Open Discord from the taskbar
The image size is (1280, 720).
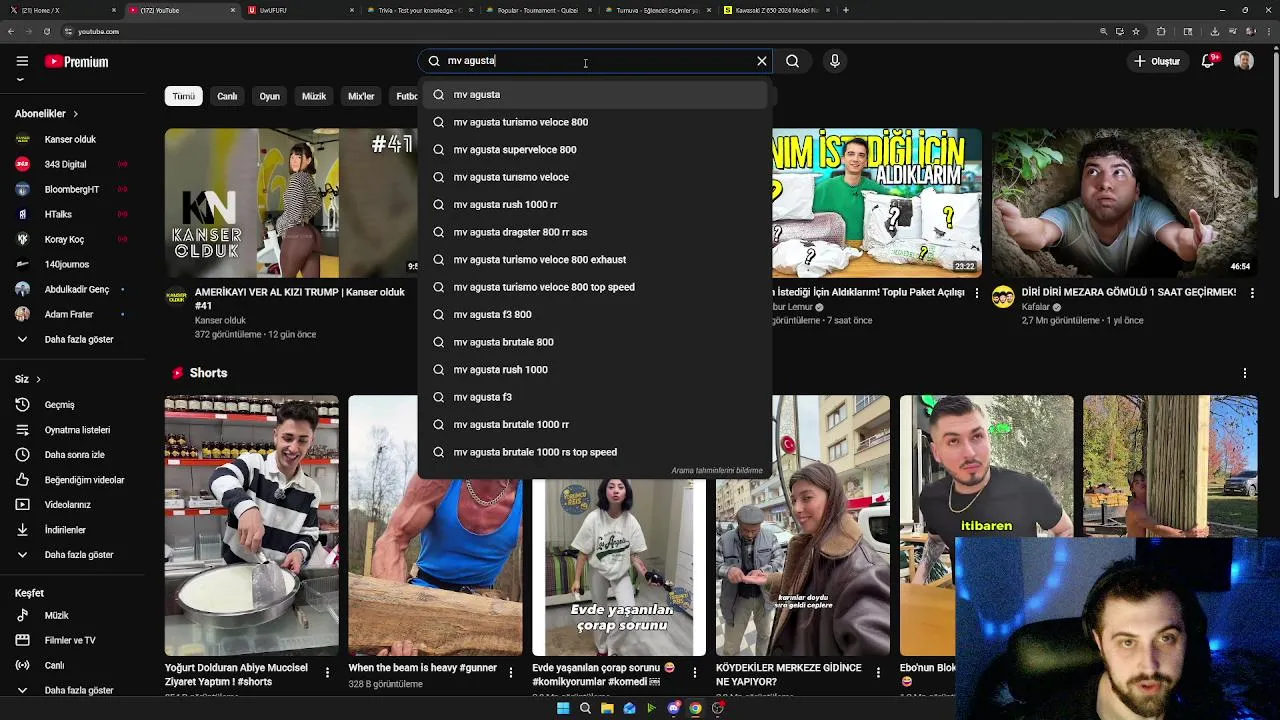673,708
